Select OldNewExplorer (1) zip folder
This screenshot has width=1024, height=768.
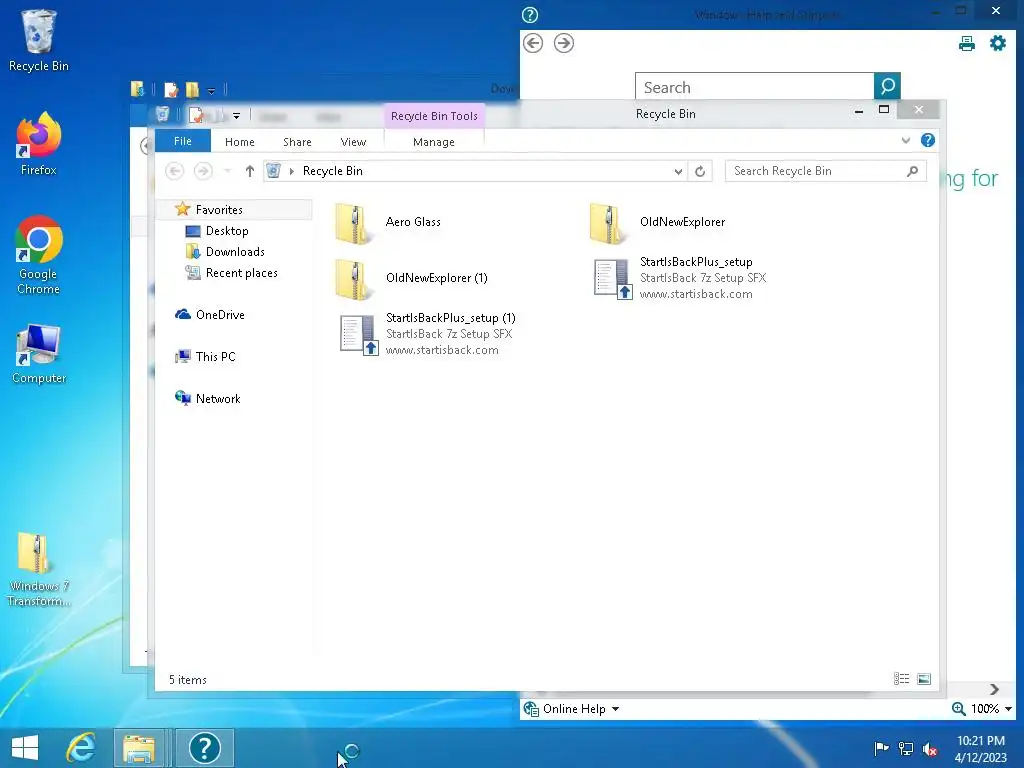(x=411, y=278)
